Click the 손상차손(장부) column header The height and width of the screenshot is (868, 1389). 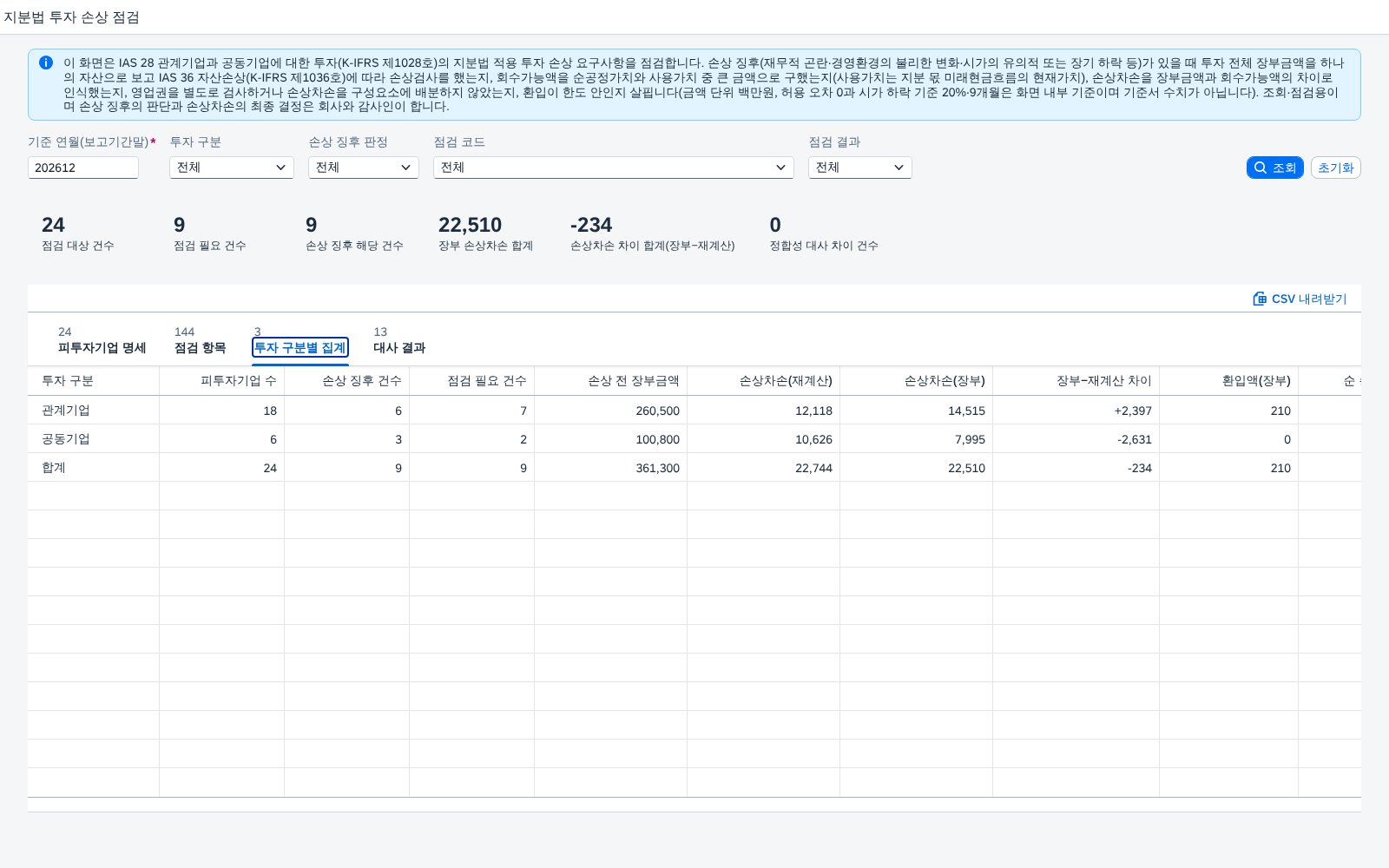click(917, 381)
